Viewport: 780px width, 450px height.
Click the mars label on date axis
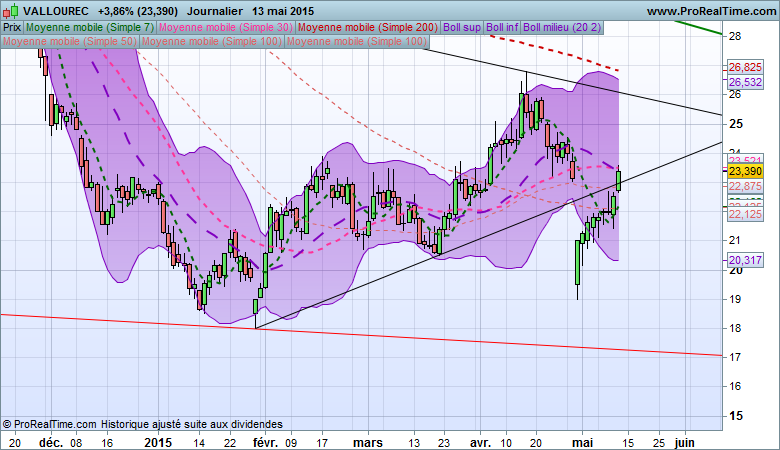point(368,443)
